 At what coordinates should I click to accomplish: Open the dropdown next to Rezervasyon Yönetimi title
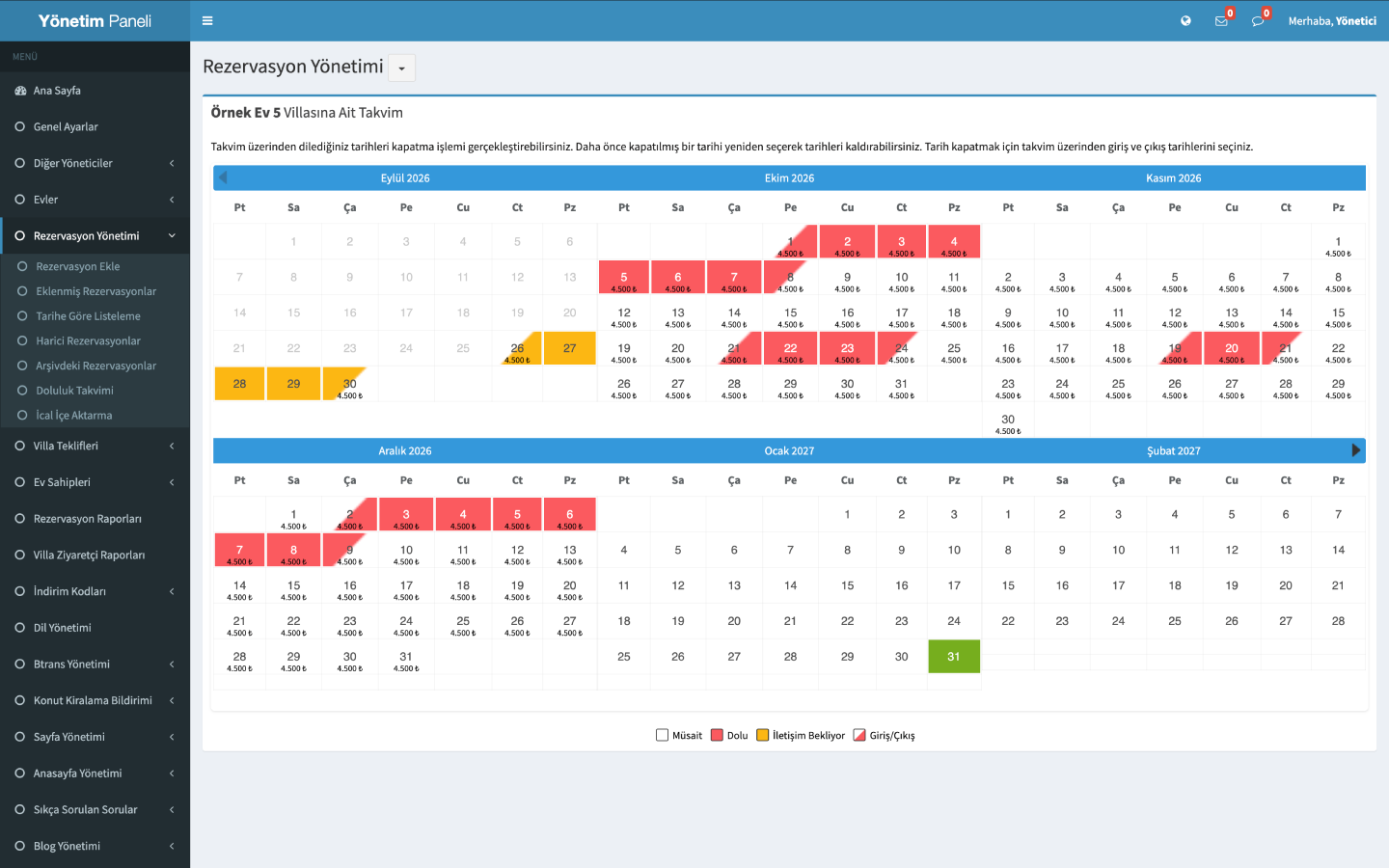(402, 68)
